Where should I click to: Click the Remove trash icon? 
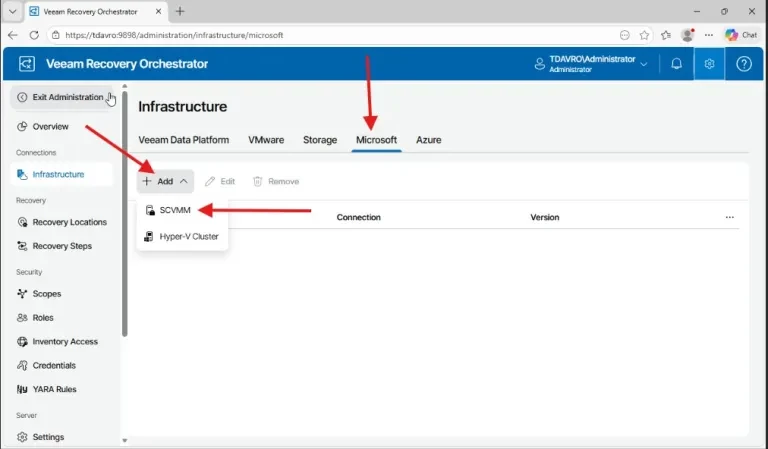coord(258,181)
